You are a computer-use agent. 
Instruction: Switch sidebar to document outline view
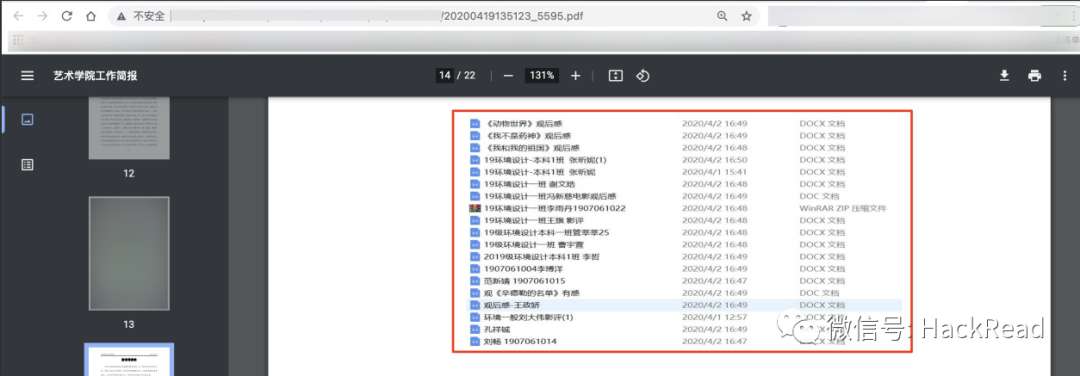28,165
